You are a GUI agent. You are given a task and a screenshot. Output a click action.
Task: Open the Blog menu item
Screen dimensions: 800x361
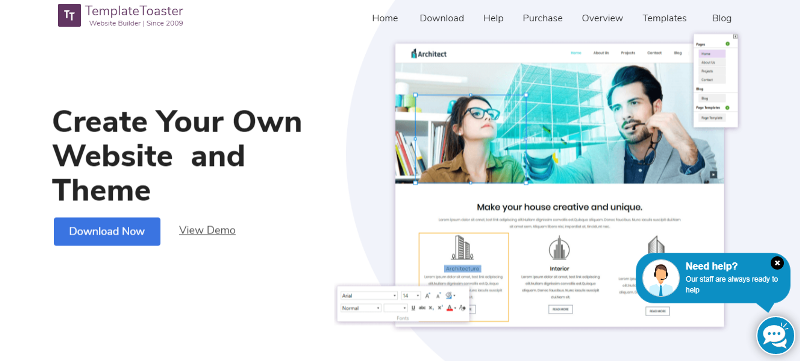click(722, 18)
